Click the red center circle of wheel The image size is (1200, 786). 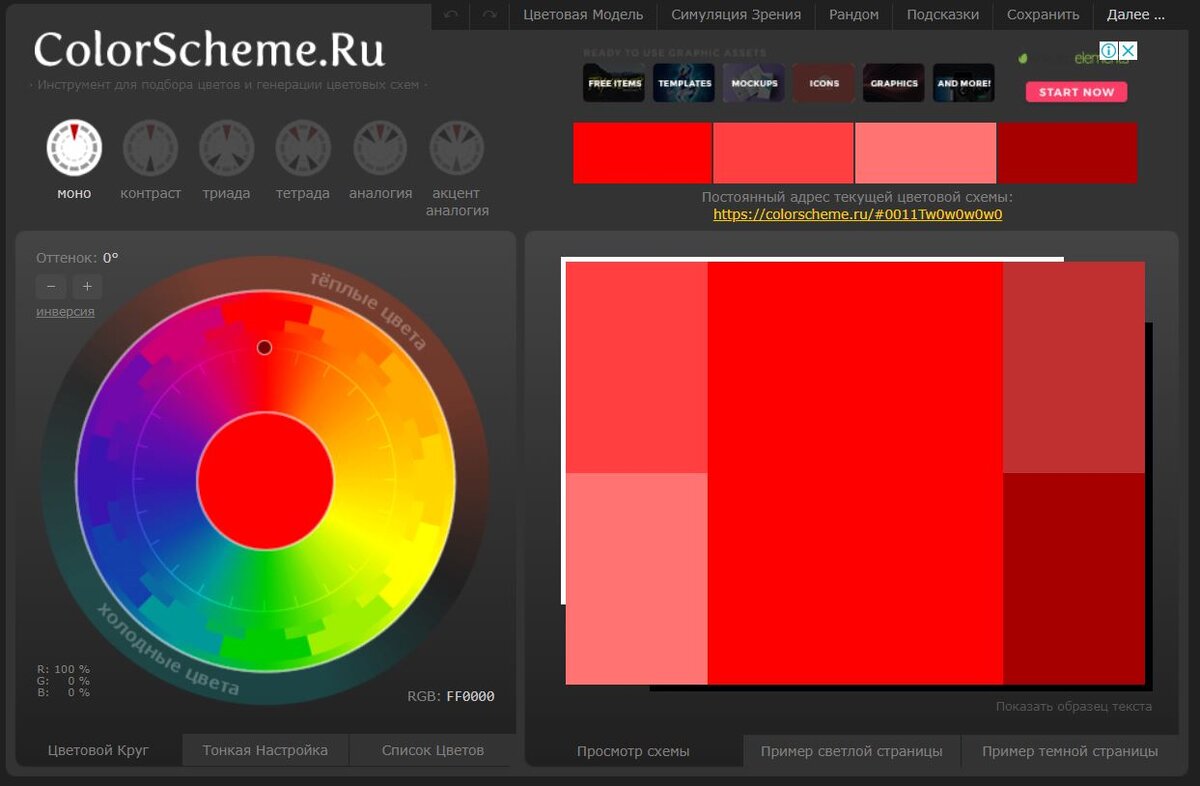tap(265, 481)
